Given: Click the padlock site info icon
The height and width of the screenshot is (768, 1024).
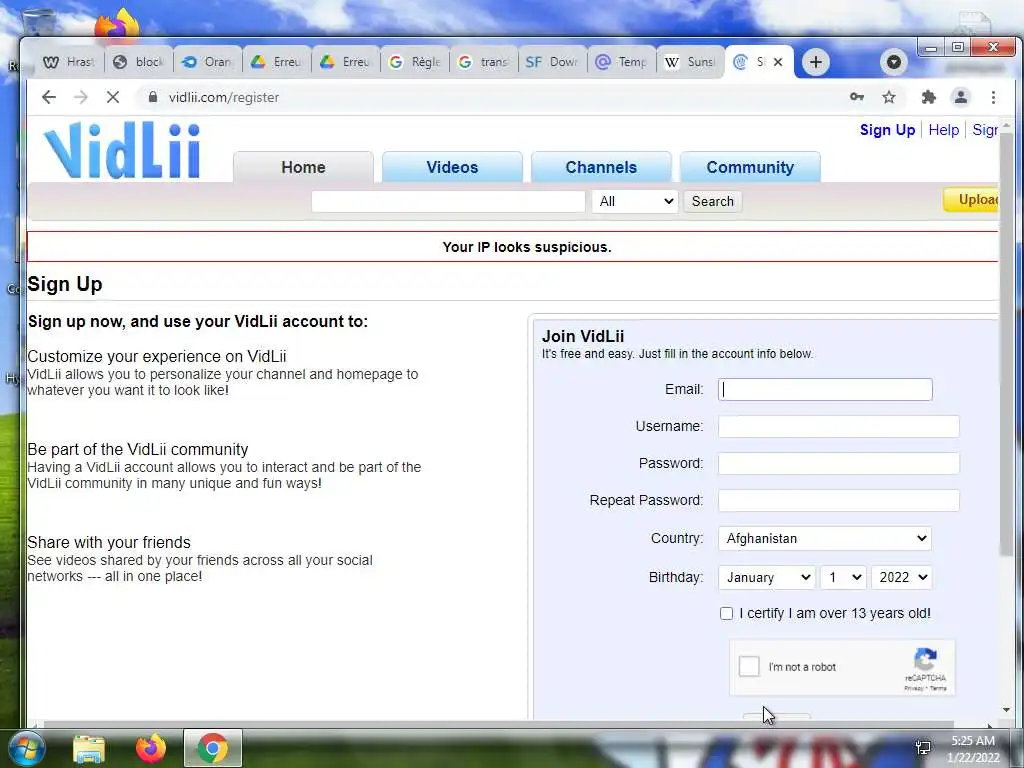Looking at the screenshot, I should pyautogui.click(x=153, y=97).
